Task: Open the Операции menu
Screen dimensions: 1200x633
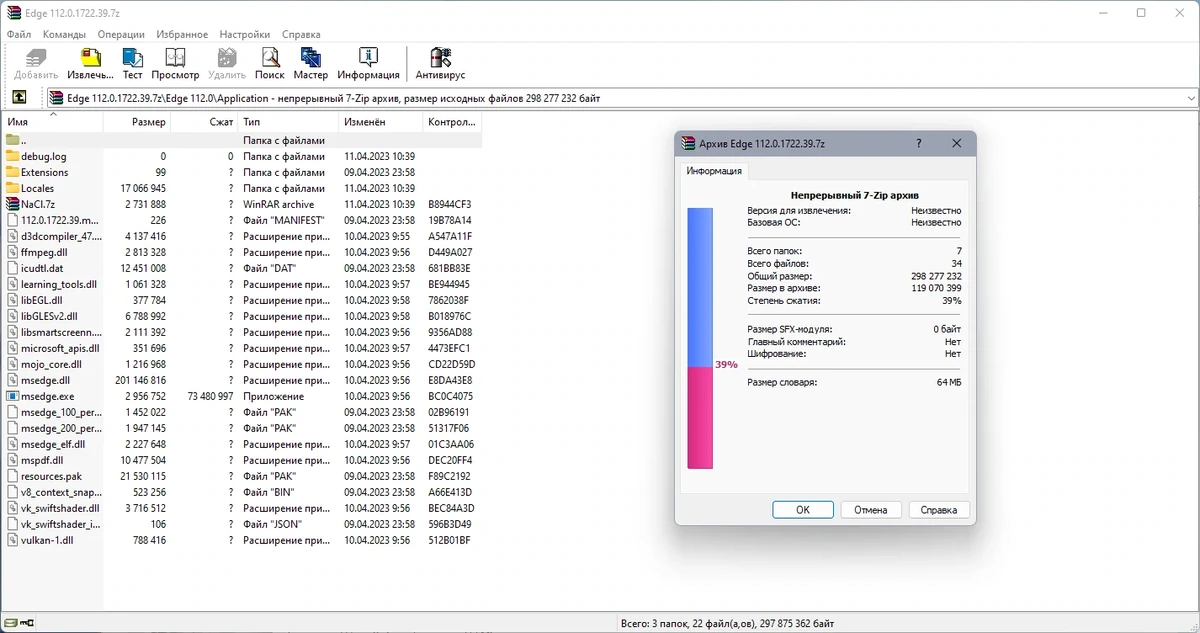Action: click(x=121, y=34)
